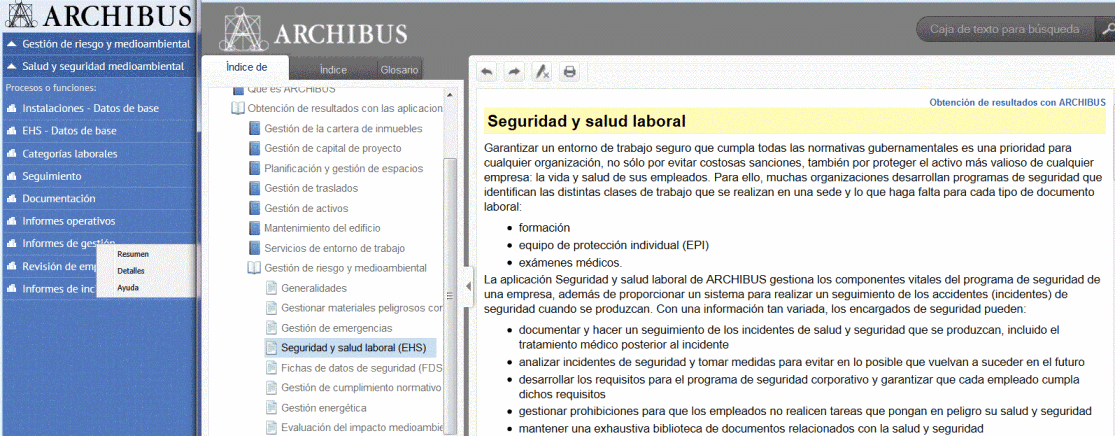Select the 'Índice de' contents tab
Image resolution: width=1115 pixels, height=436 pixels.
(246, 67)
